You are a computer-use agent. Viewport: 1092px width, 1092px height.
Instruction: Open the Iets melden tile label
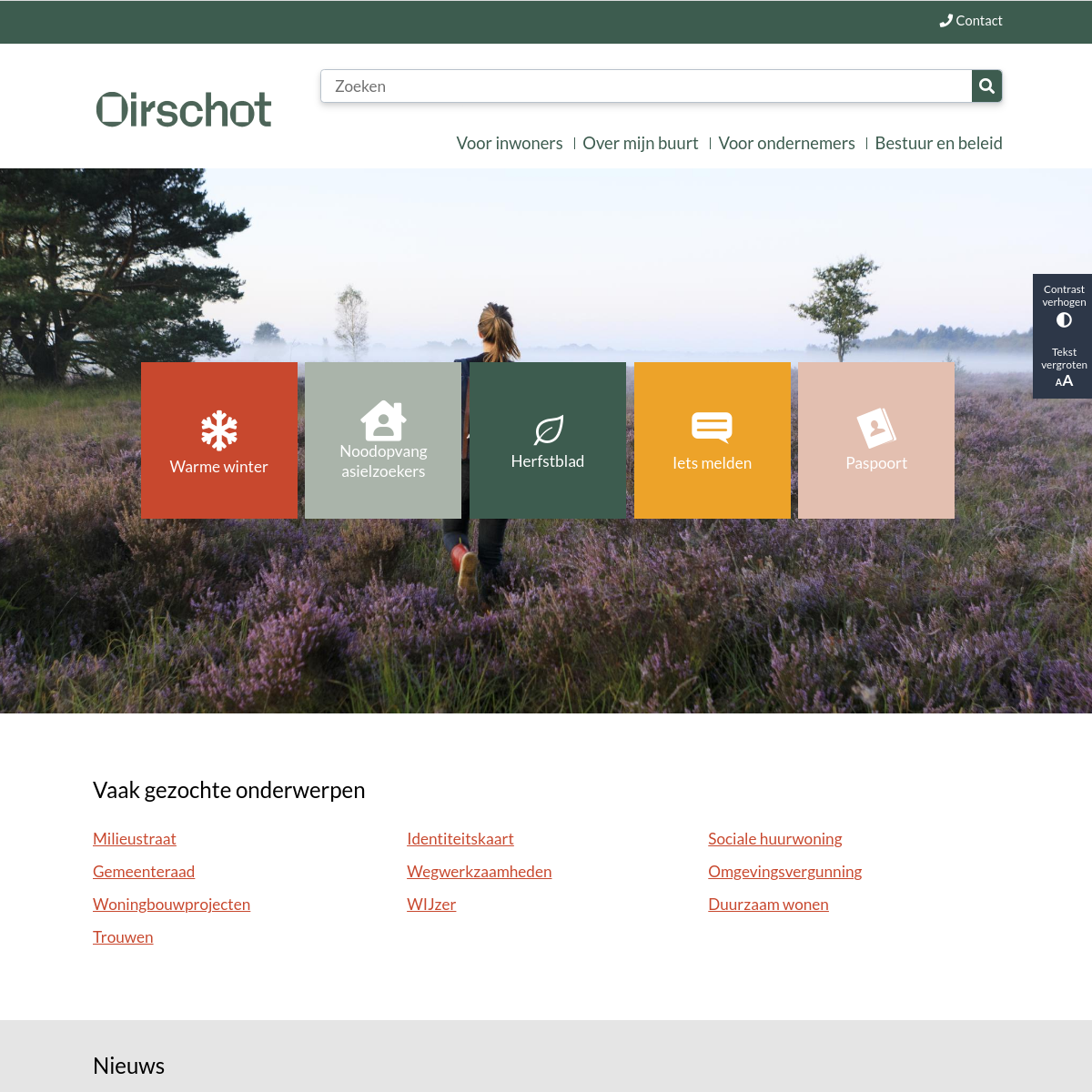coord(713,463)
